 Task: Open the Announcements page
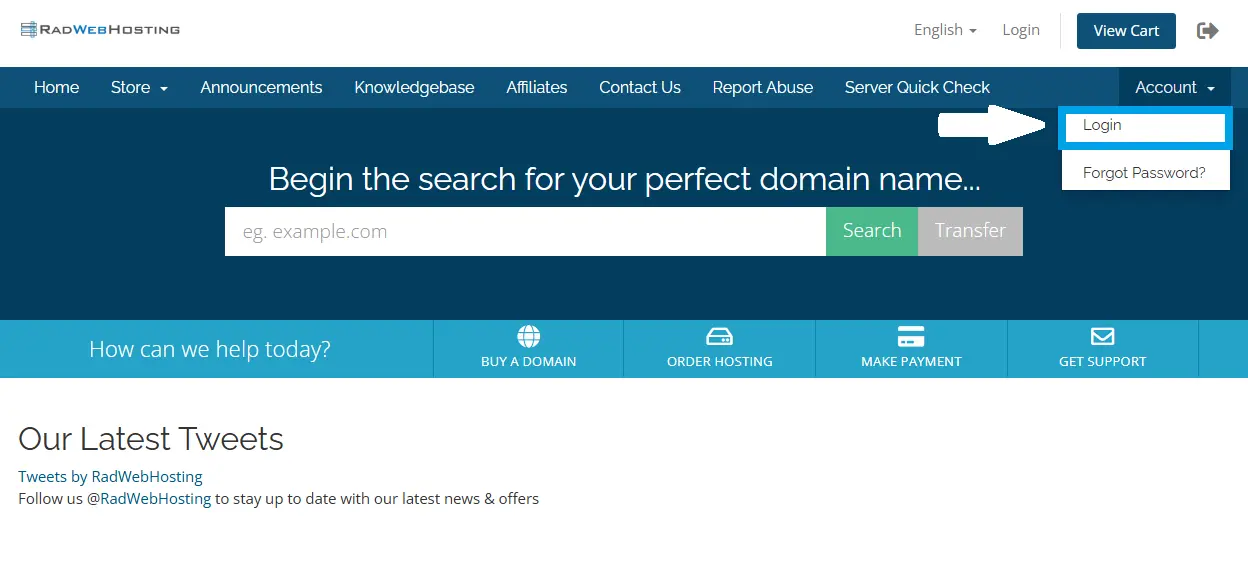261,88
